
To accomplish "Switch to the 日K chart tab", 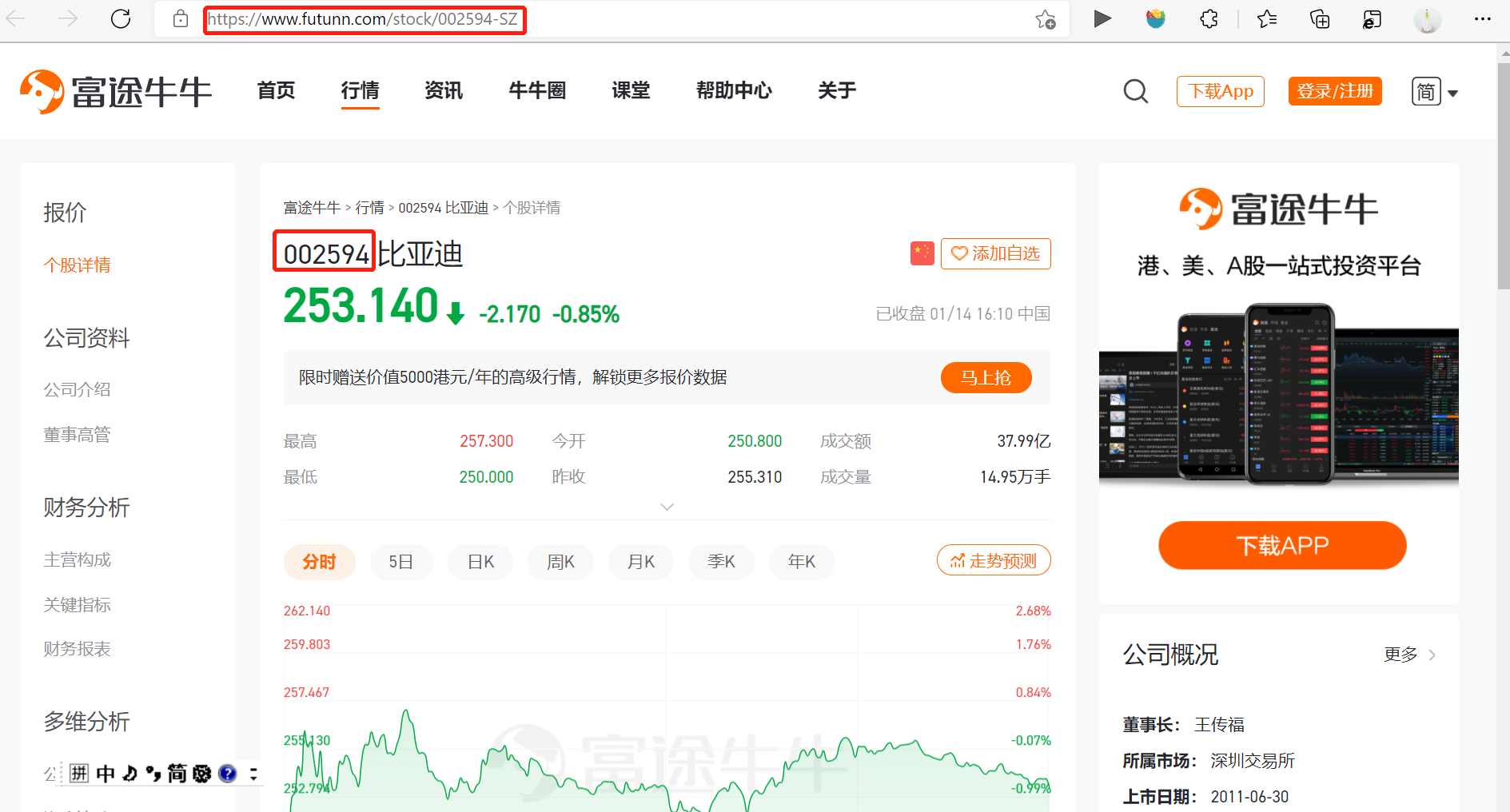I will (x=480, y=561).
